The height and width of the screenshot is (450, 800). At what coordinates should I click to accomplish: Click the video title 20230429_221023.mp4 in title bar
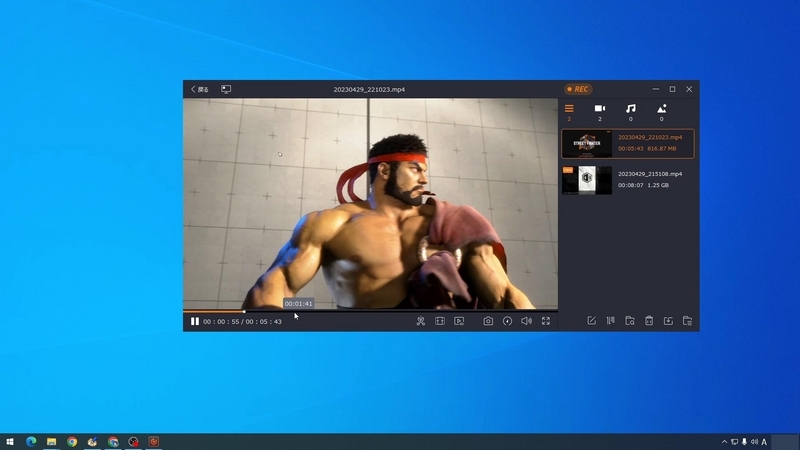369,89
